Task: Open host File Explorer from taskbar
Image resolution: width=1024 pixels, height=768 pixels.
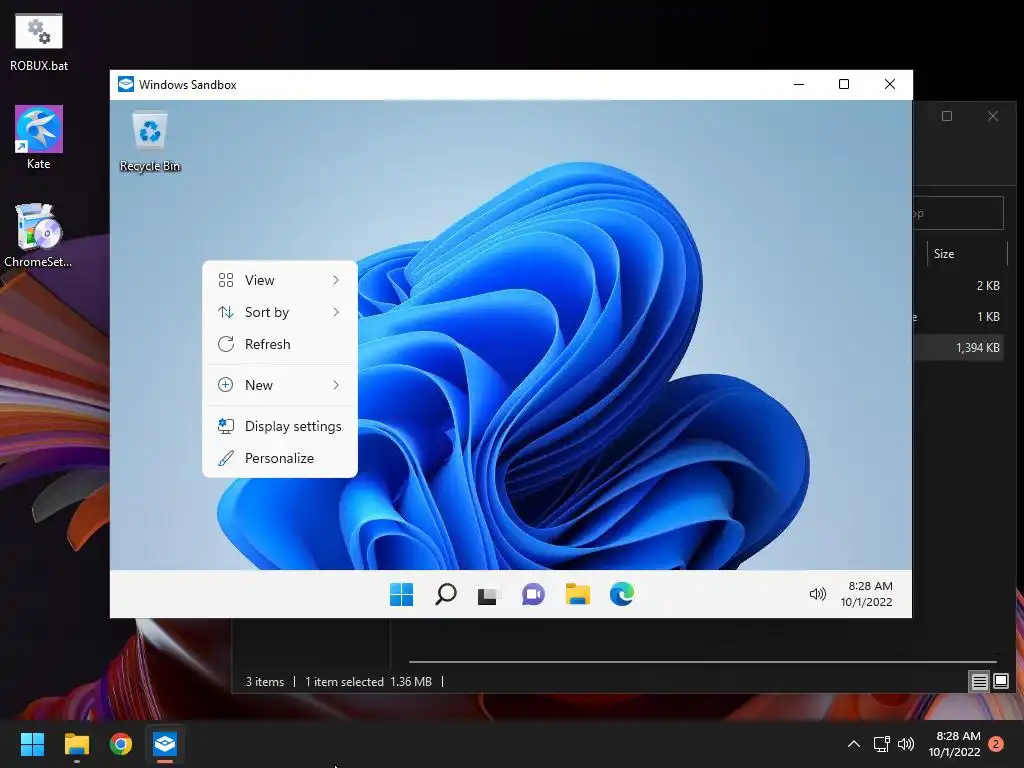Action: click(76, 744)
